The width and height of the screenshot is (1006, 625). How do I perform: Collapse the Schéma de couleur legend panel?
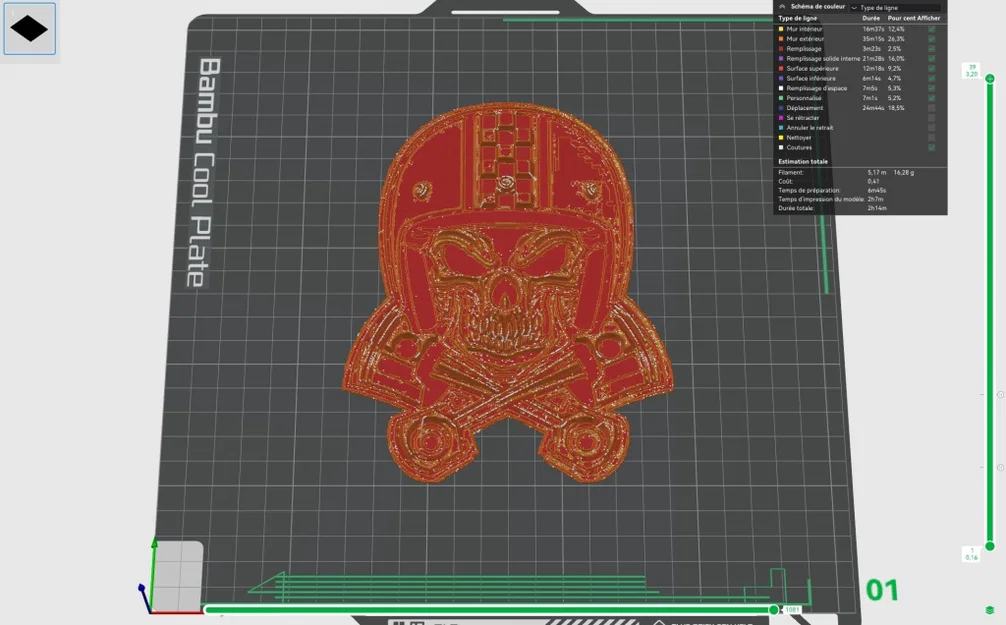tap(782, 6)
